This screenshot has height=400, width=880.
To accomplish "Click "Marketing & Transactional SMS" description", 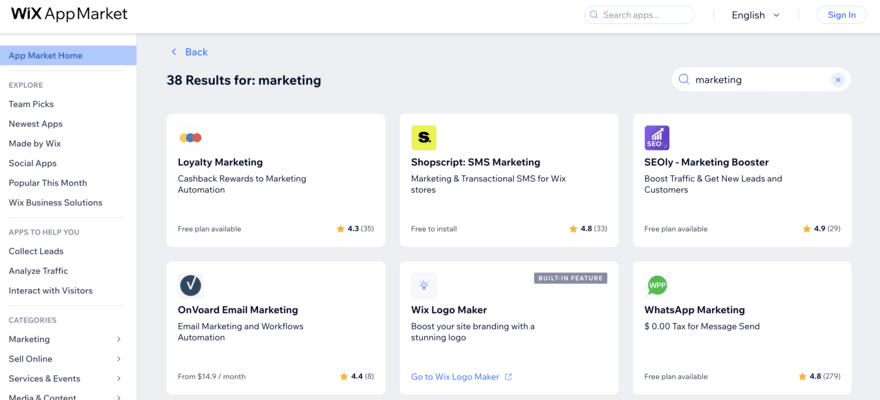I will coord(488,185).
